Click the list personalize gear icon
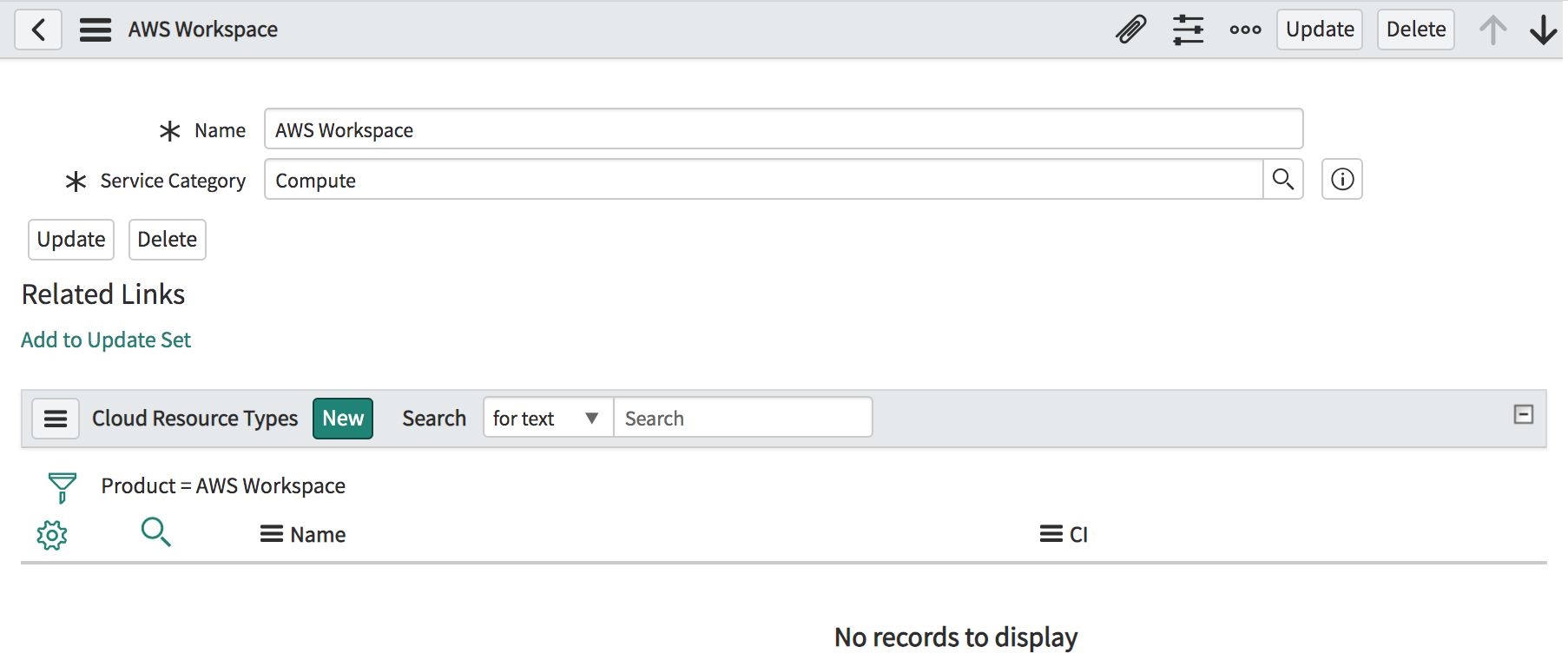Image resolution: width=1568 pixels, height=660 pixels. (52, 535)
